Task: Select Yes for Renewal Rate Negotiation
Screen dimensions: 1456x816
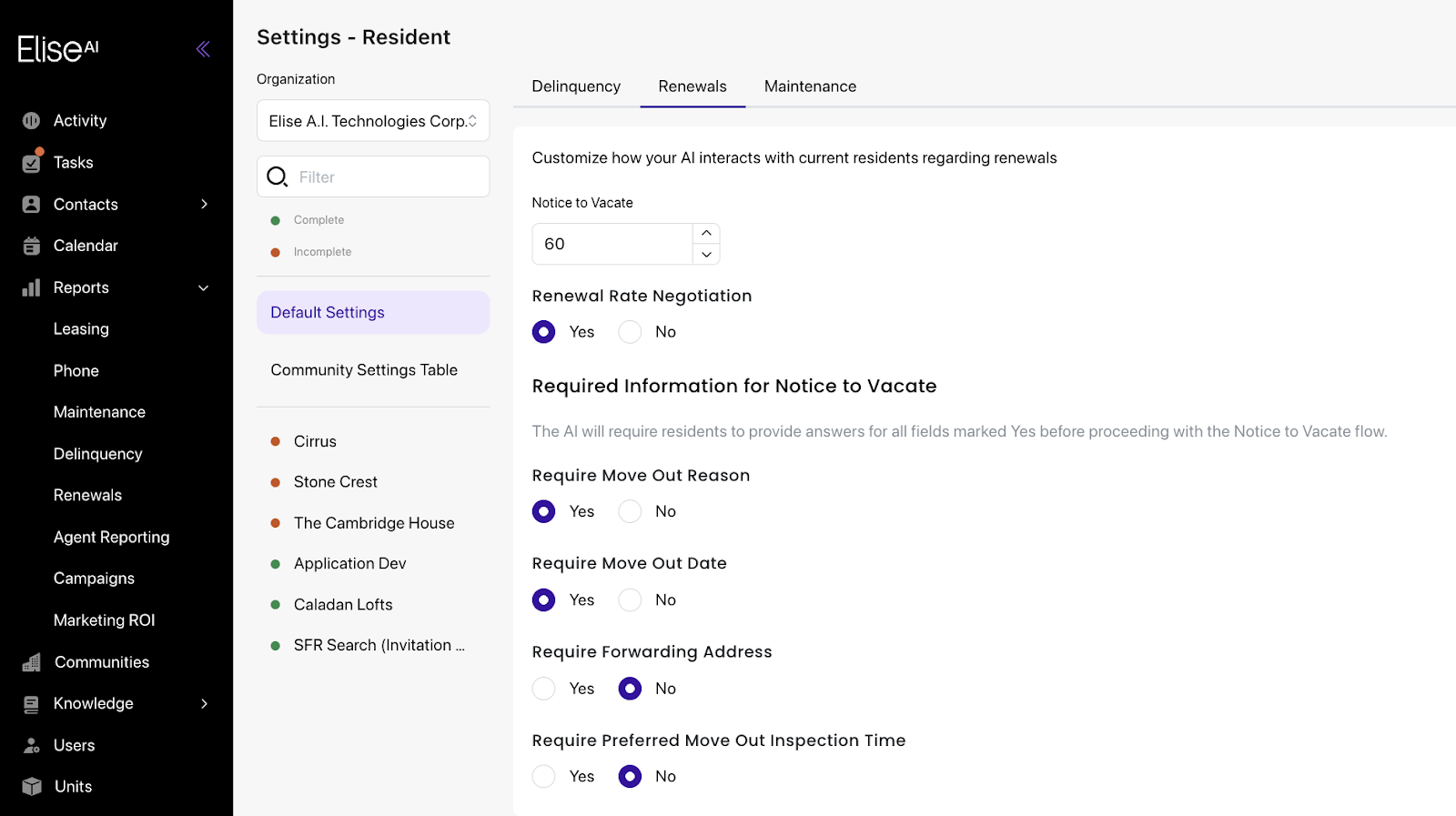Action: (x=543, y=332)
